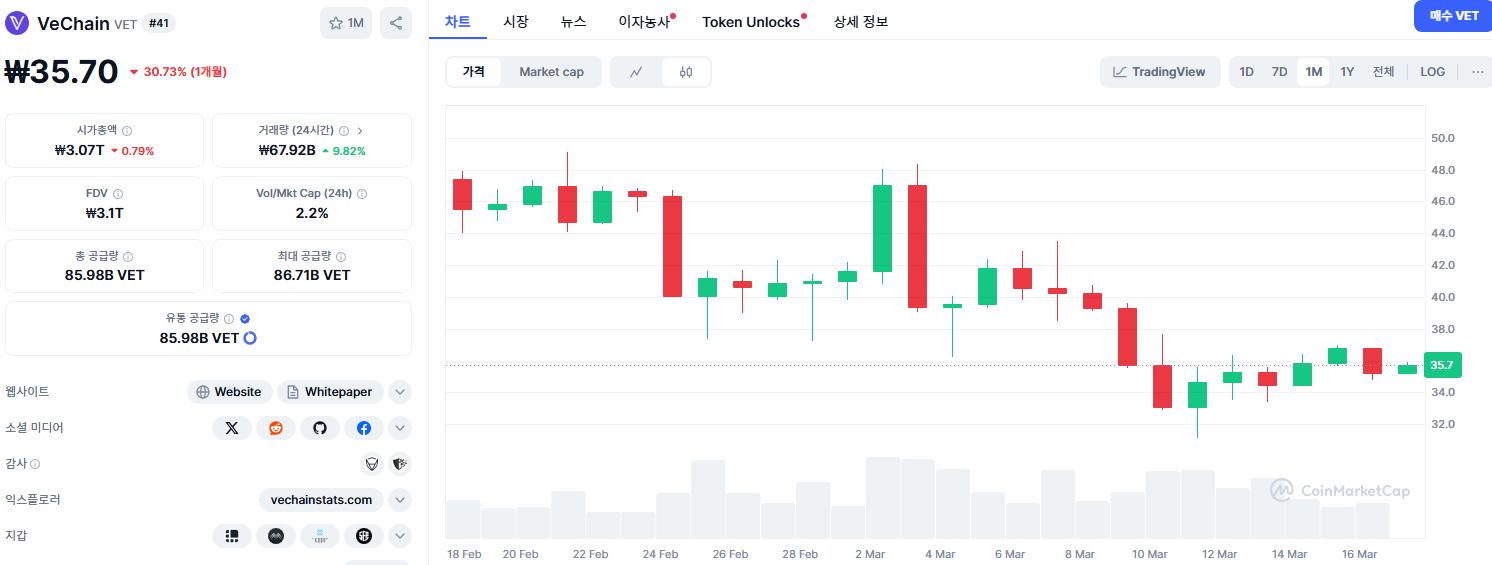
Task: Select the candlestick chart icon
Action: tap(685, 72)
